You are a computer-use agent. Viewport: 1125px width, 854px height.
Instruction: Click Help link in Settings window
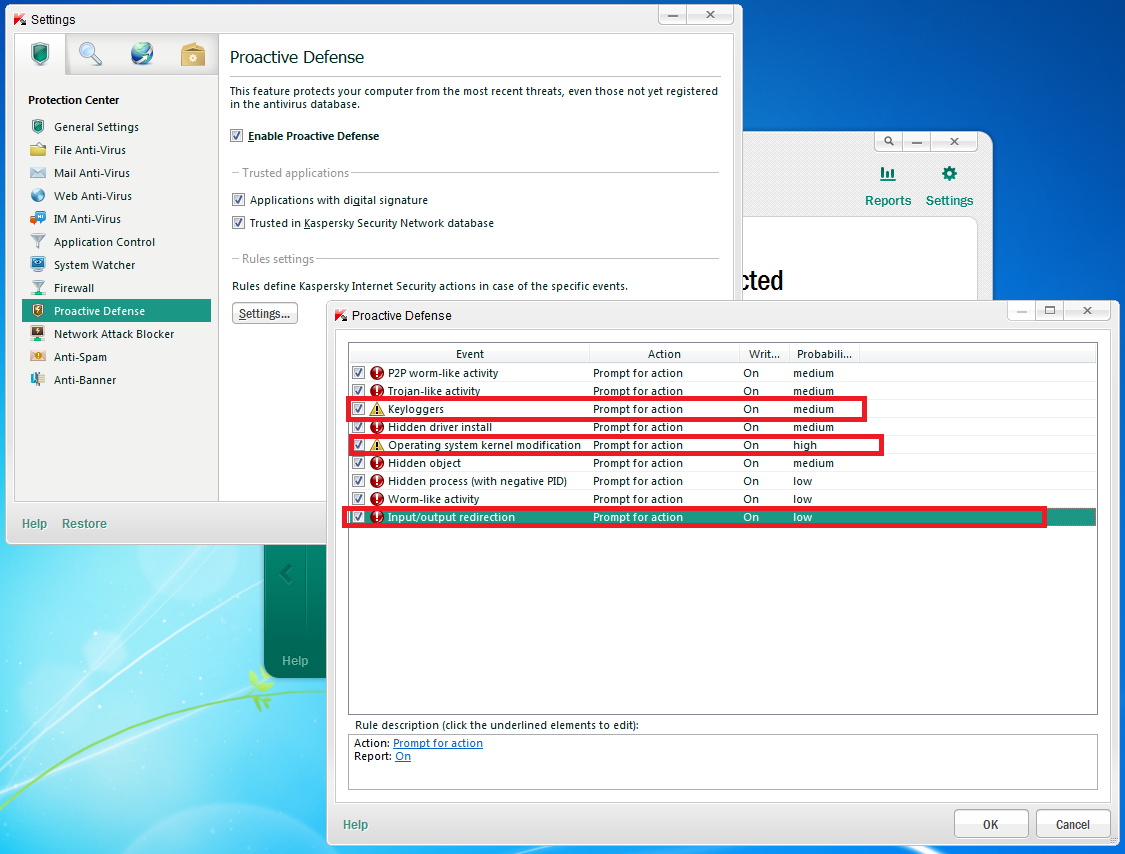(34, 524)
